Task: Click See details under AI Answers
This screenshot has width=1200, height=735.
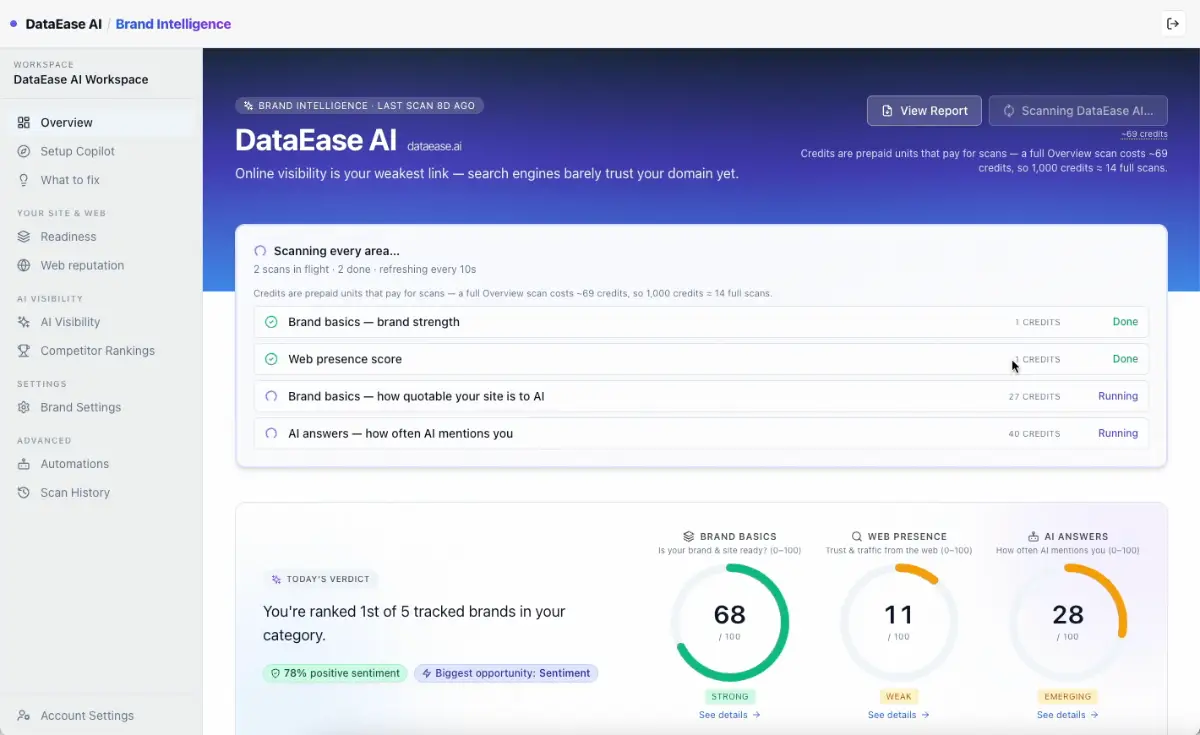Action: click(x=1068, y=715)
